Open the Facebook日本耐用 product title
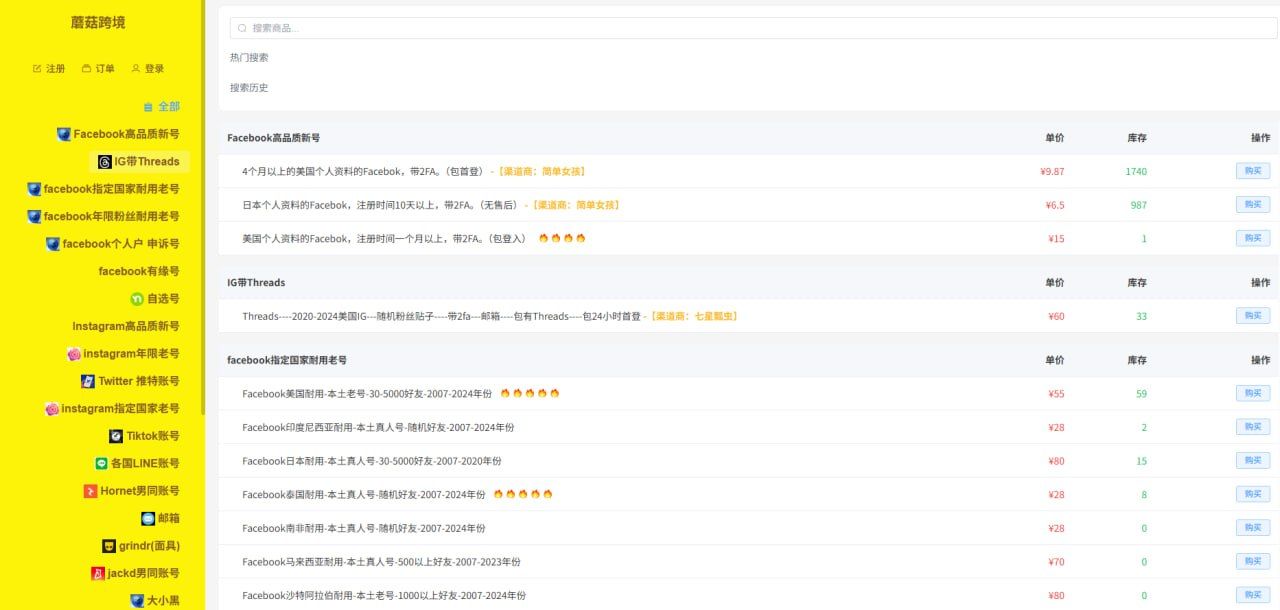The height and width of the screenshot is (610, 1280). tap(372, 461)
